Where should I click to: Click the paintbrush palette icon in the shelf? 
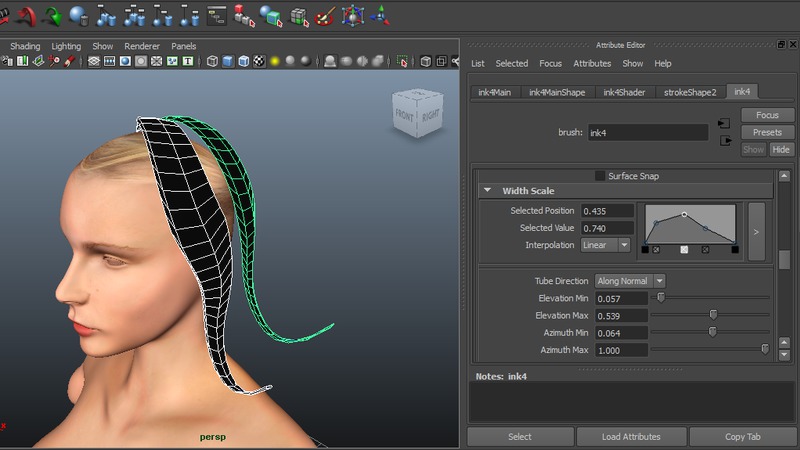coord(325,15)
